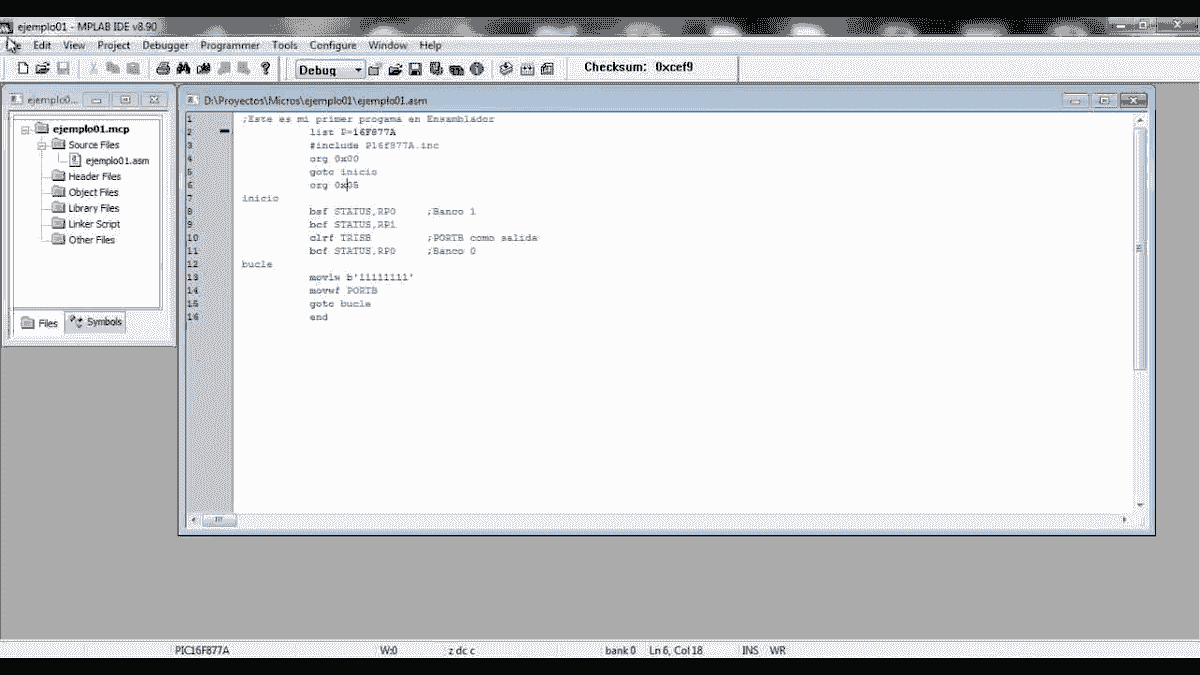Open Find using the binoculars icon
Image resolution: width=1200 pixels, height=675 pixels.
coord(182,67)
